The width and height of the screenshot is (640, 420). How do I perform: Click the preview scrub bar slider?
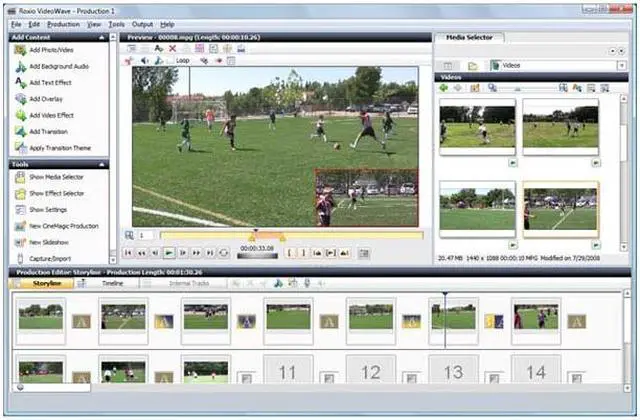281,236
